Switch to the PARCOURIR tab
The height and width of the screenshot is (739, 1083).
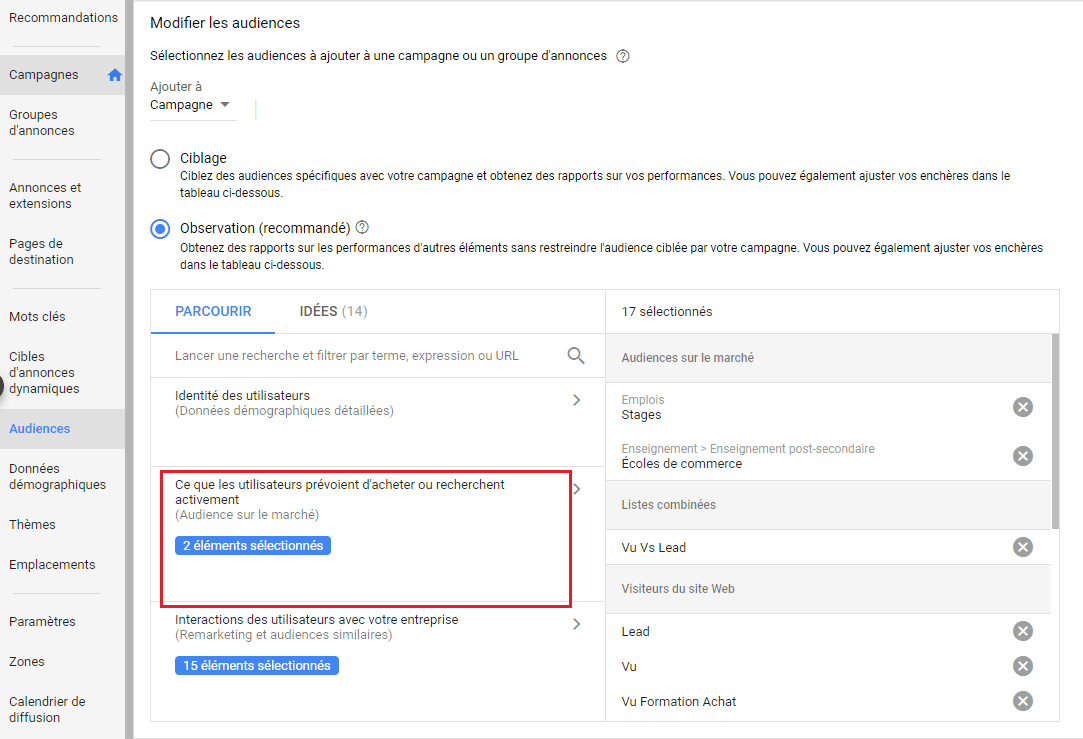click(213, 311)
